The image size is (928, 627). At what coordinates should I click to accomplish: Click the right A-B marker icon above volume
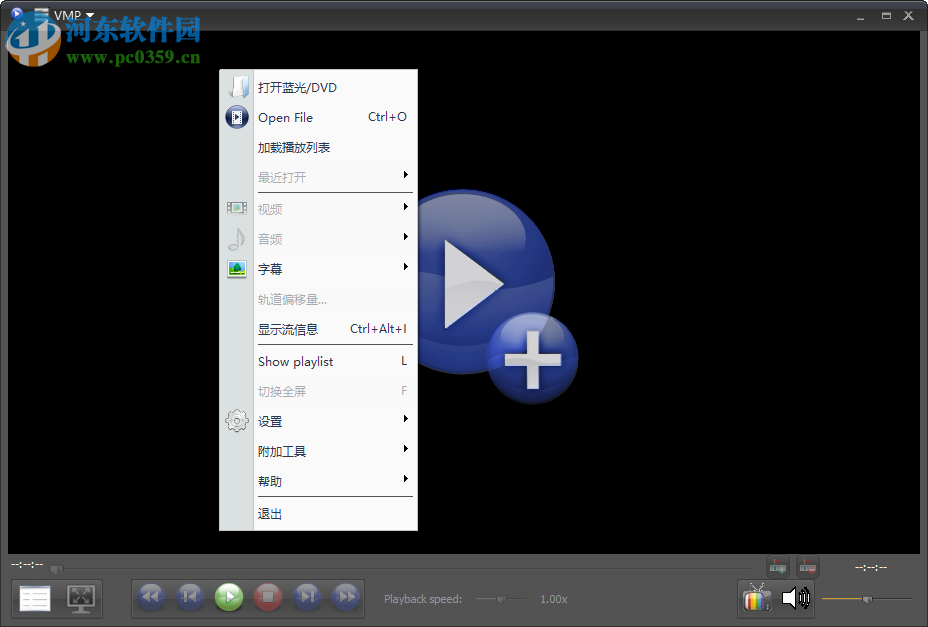[x=807, y=566]
